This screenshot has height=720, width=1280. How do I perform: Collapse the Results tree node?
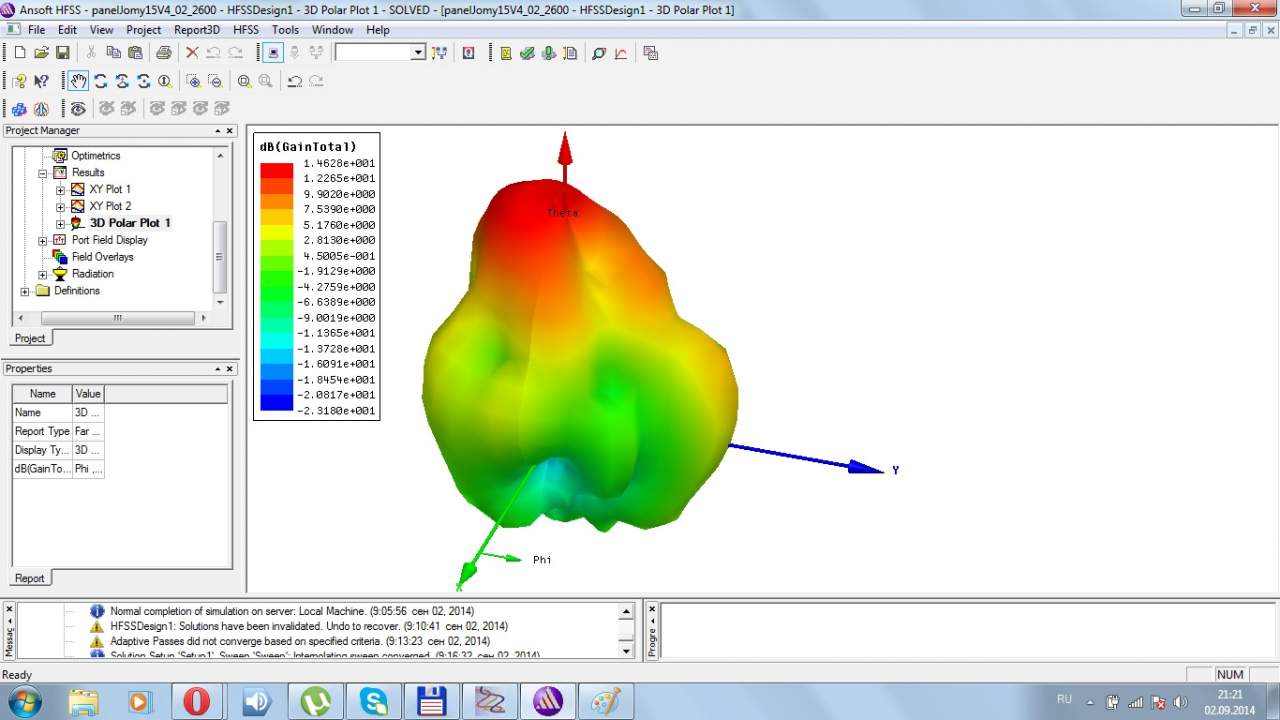pyautogui.click(x=43, y=173)
